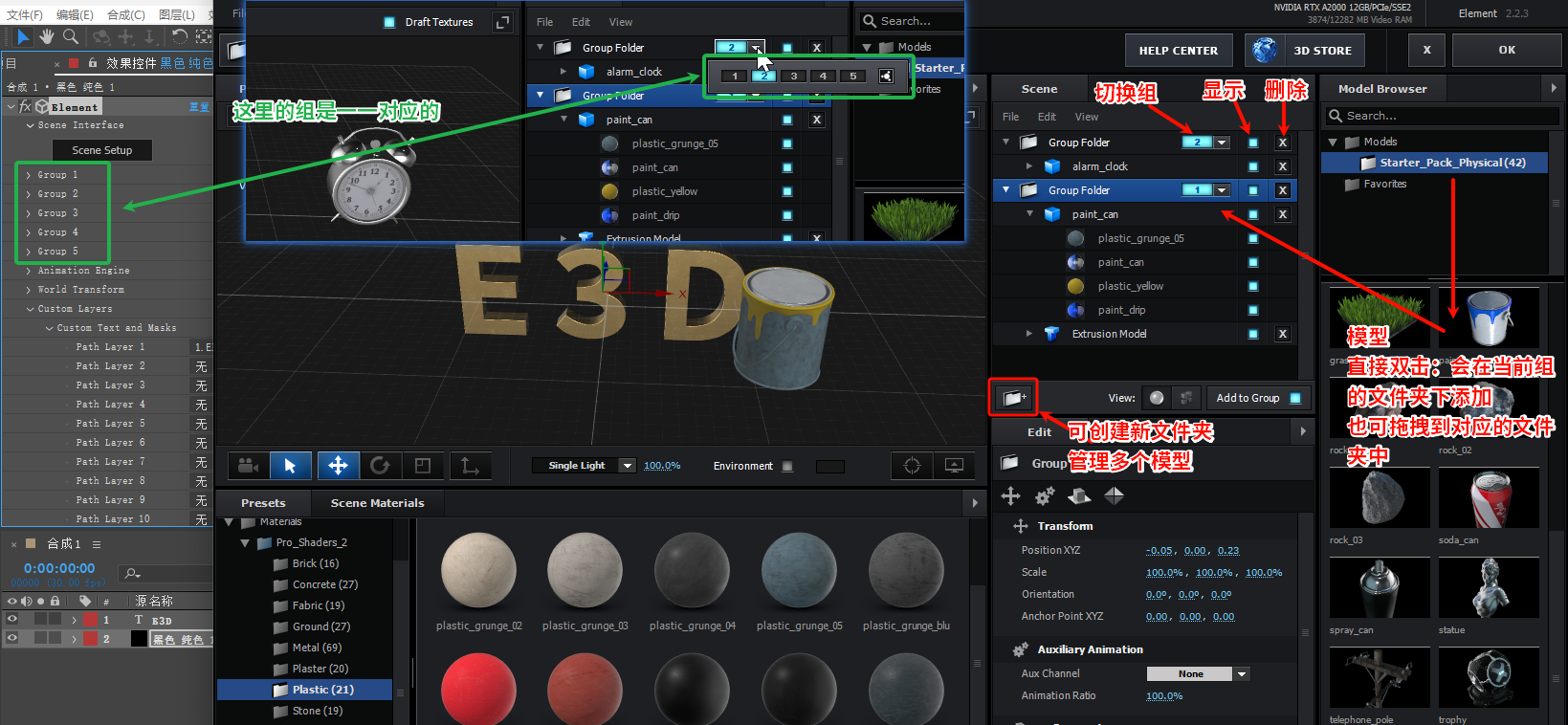Adjust Animation Ratio 100.0% value

tap(1164, 696)
